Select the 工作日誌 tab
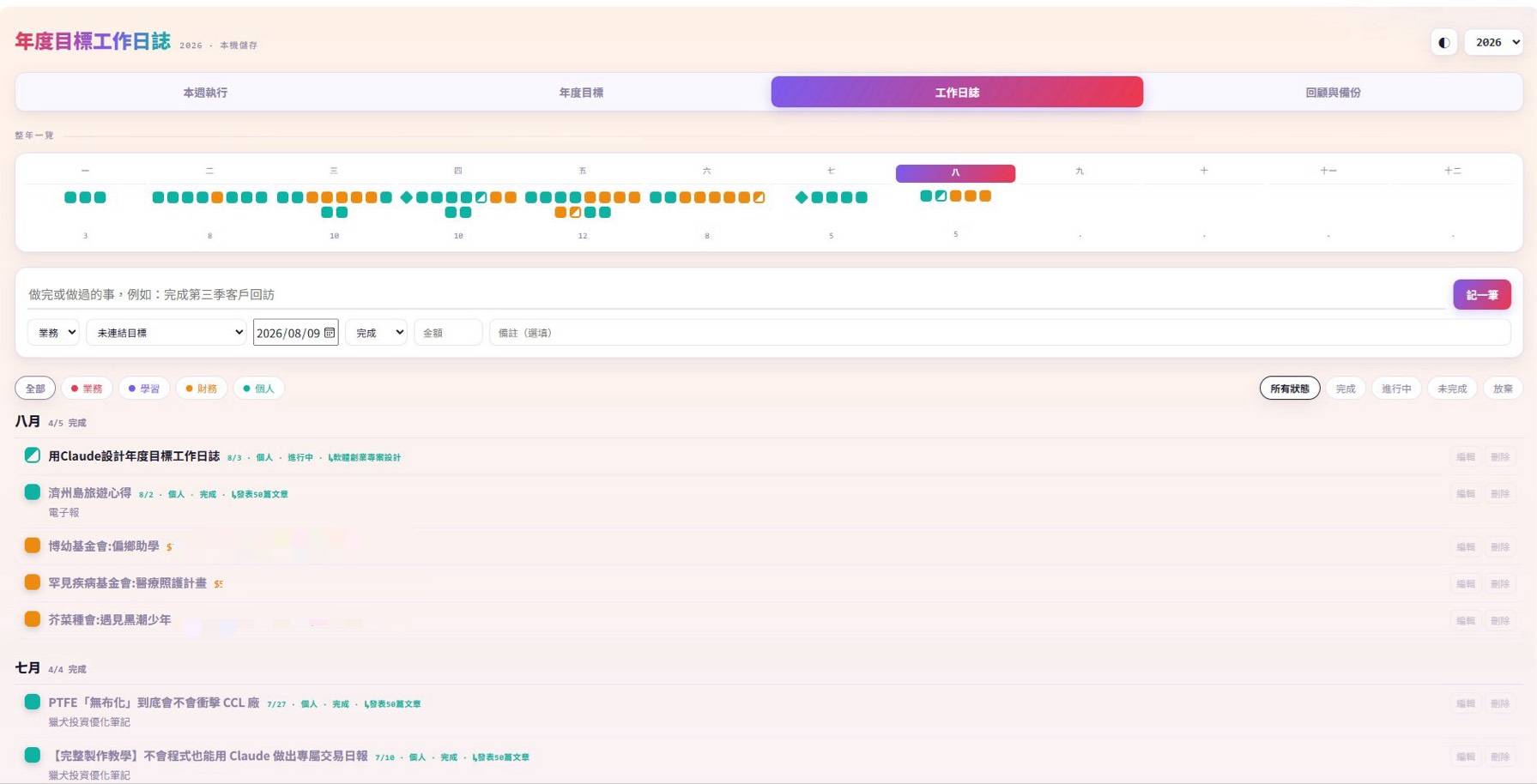 tap(957, 92)
